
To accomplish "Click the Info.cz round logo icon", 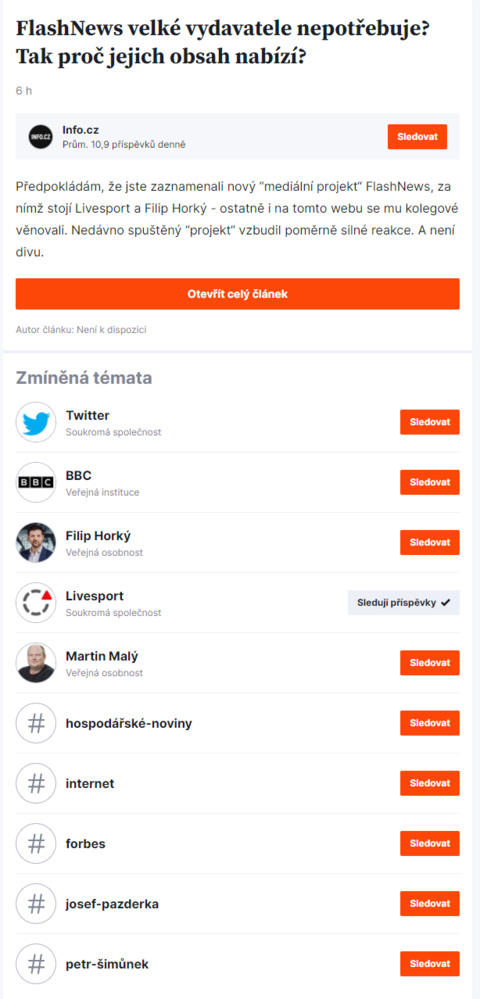I will coord(41,136).
